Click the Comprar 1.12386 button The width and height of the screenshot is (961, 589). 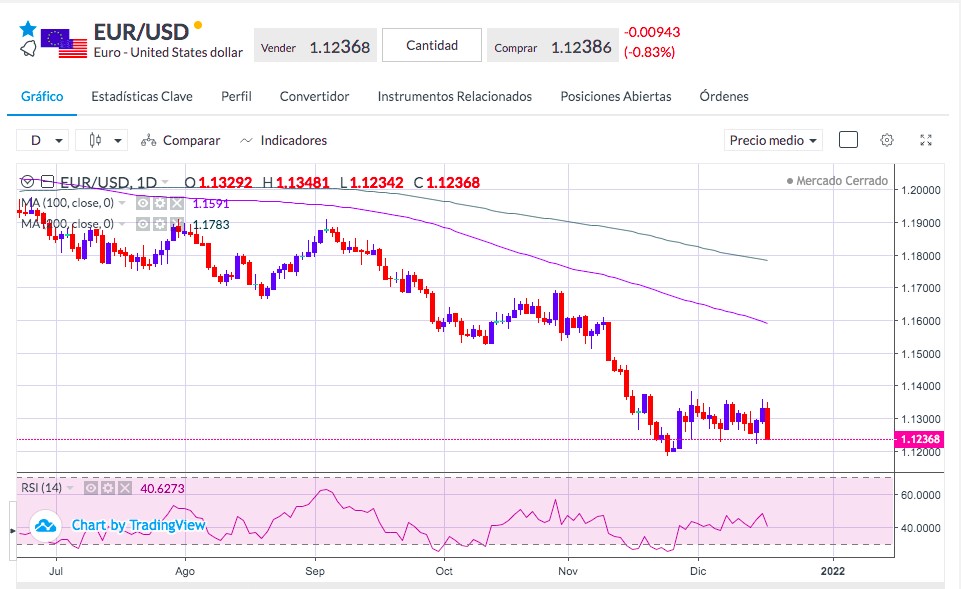553,45
